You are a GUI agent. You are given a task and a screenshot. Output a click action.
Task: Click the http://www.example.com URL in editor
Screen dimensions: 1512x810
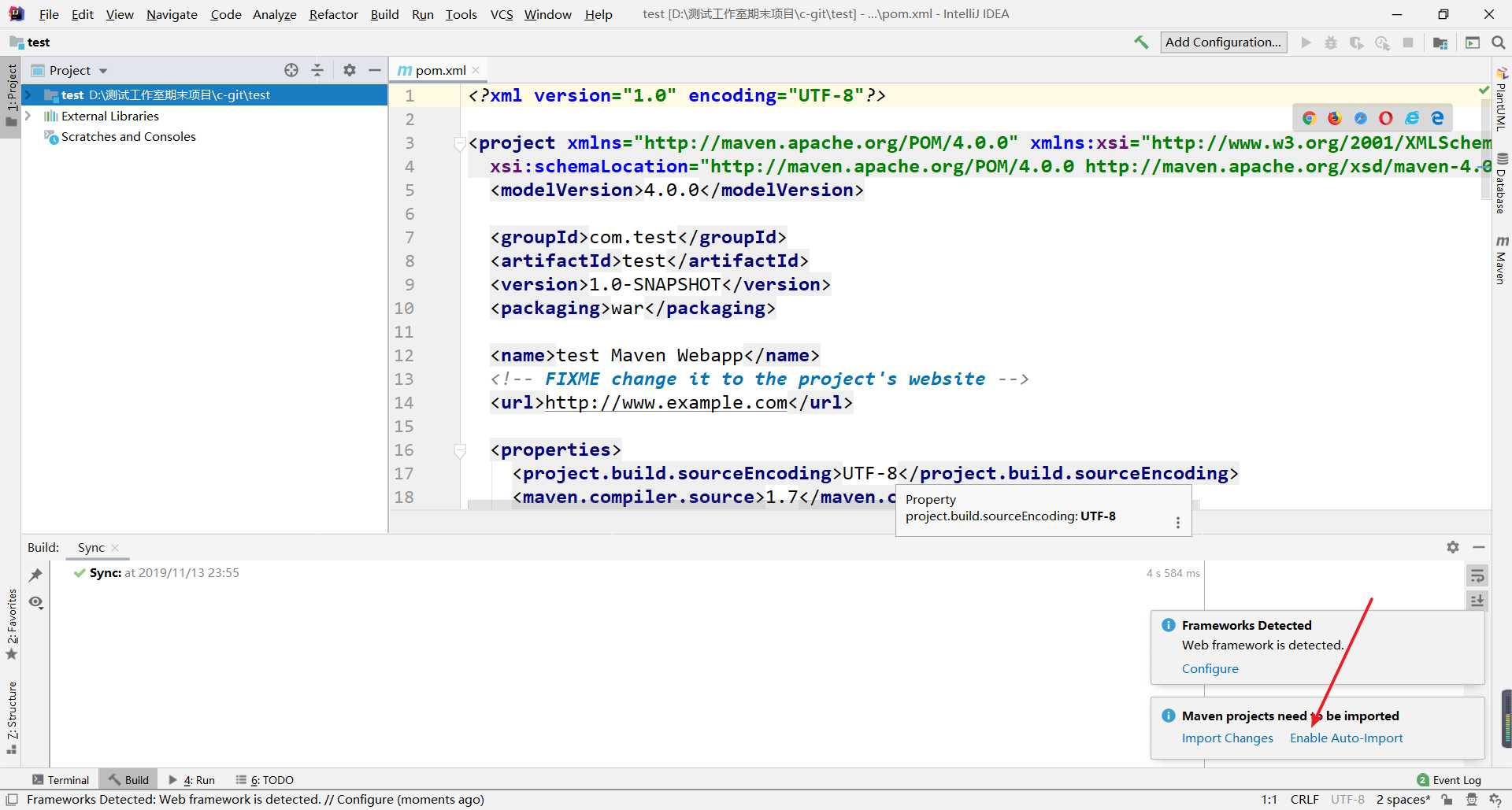[666, 403]
